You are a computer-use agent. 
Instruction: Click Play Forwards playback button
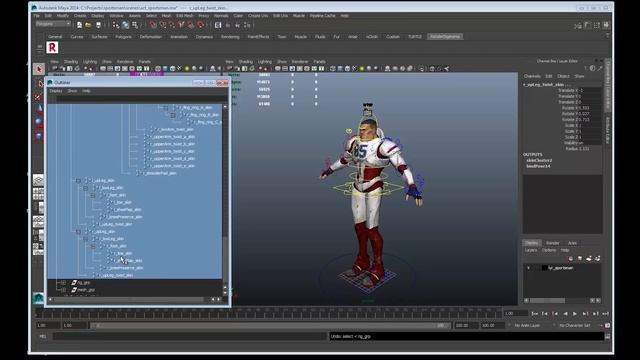575,313
